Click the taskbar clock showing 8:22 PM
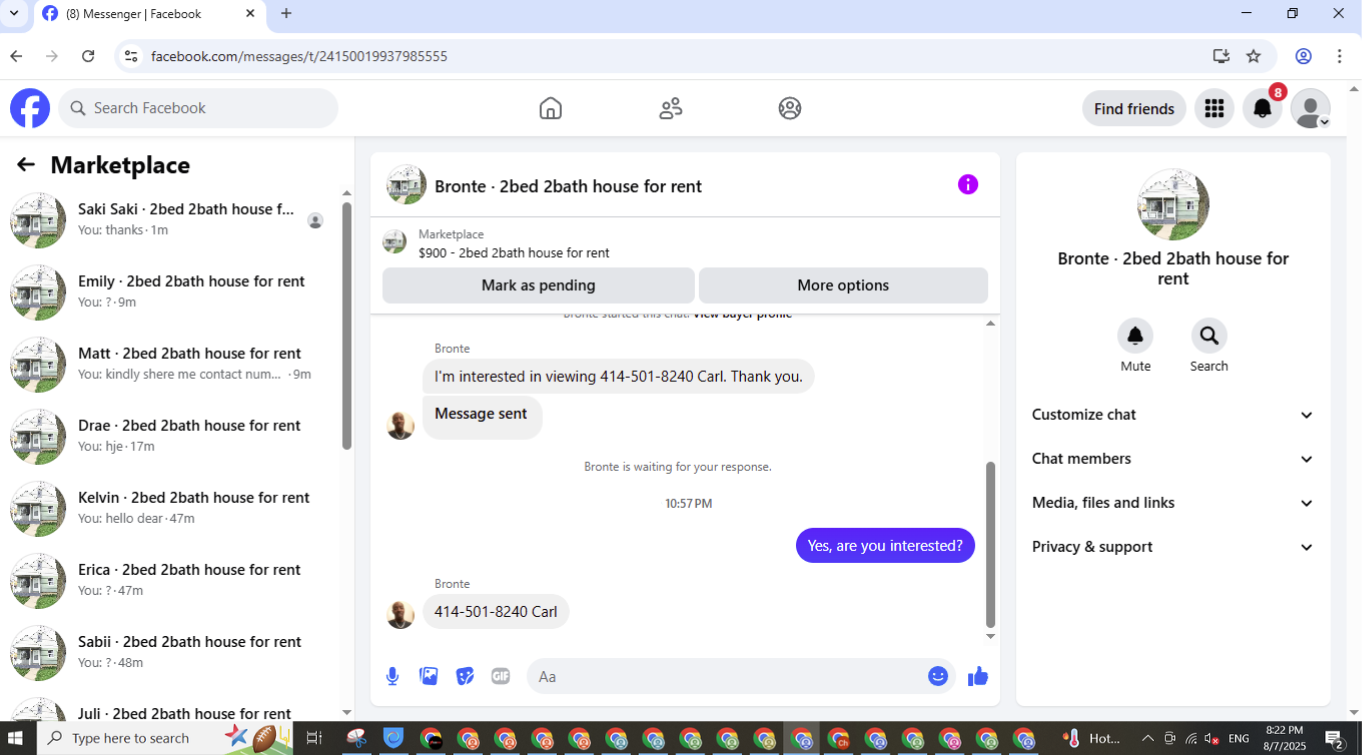Image resolution: width=1363 pixels, height=755 pixels. (1284, 738)
